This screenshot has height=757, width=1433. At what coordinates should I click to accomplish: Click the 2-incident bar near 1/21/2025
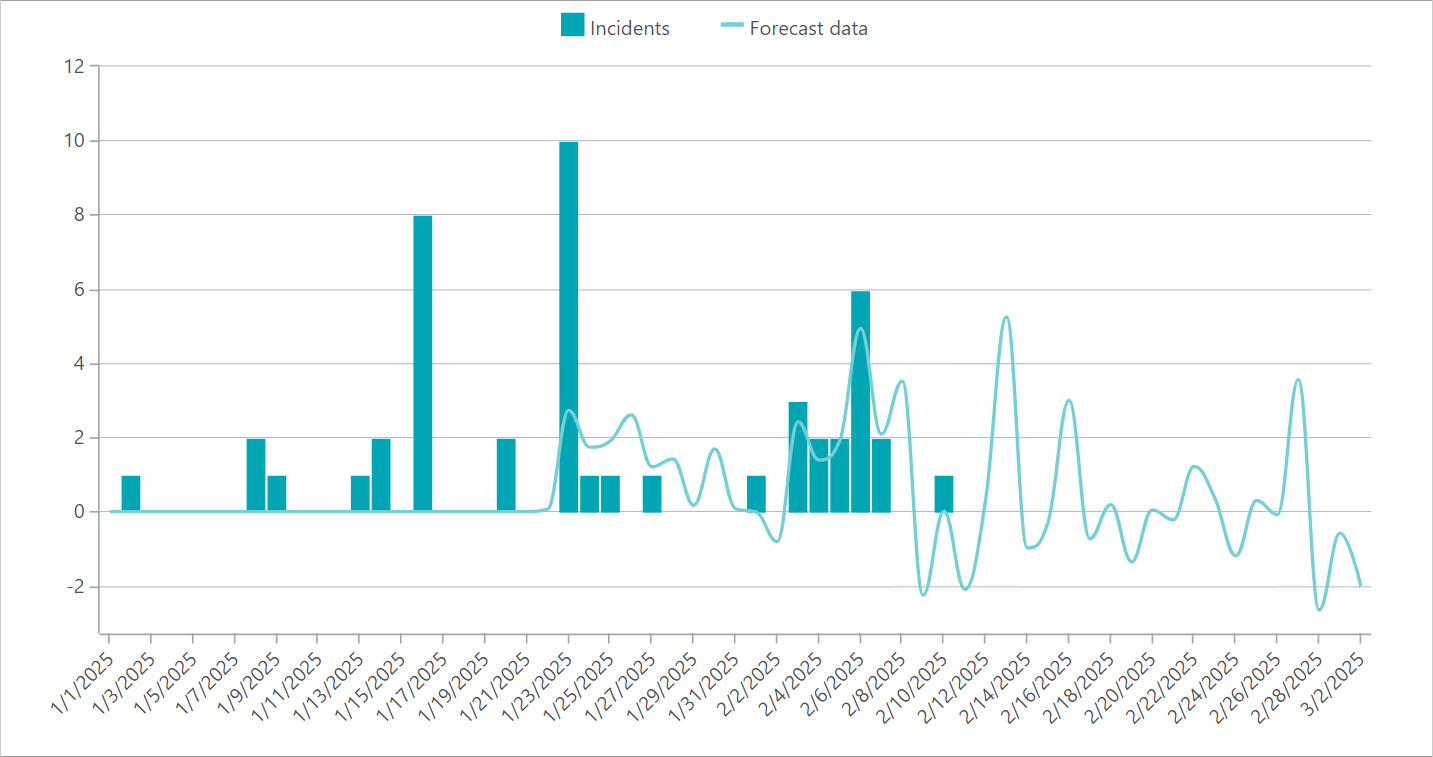click(506, 476)
